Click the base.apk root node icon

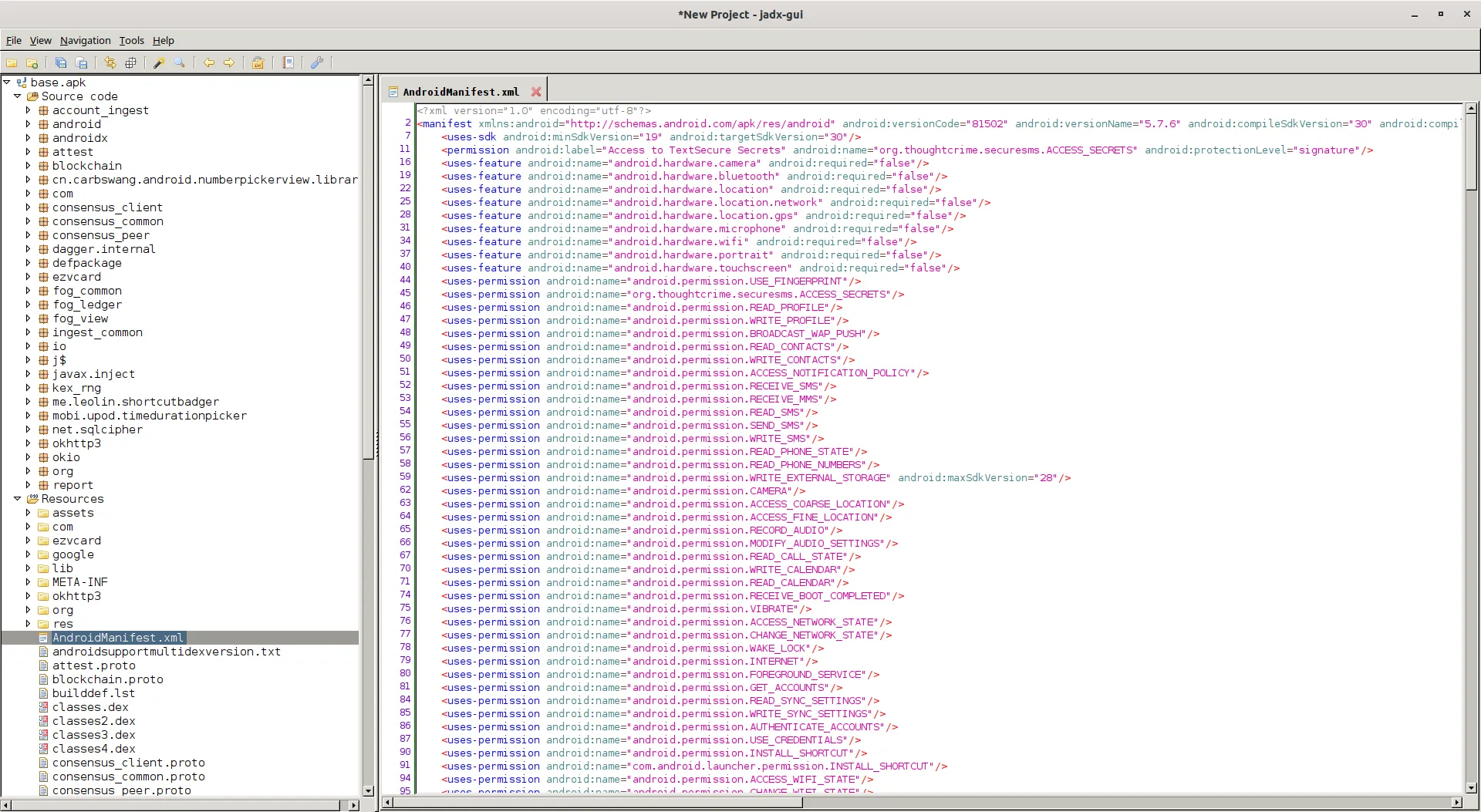tap(22, 83)
